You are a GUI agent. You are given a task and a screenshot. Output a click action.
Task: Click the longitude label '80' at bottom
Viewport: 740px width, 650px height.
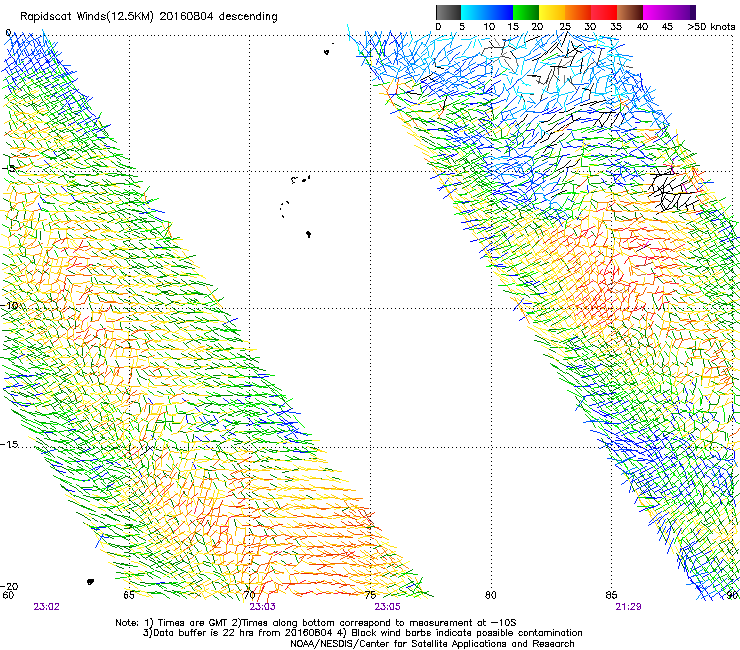[491, 595]
